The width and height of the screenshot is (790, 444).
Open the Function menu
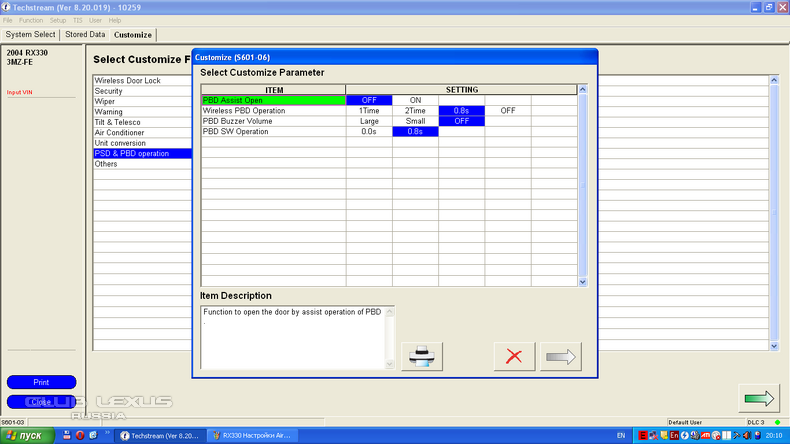[x=31, y=20]
